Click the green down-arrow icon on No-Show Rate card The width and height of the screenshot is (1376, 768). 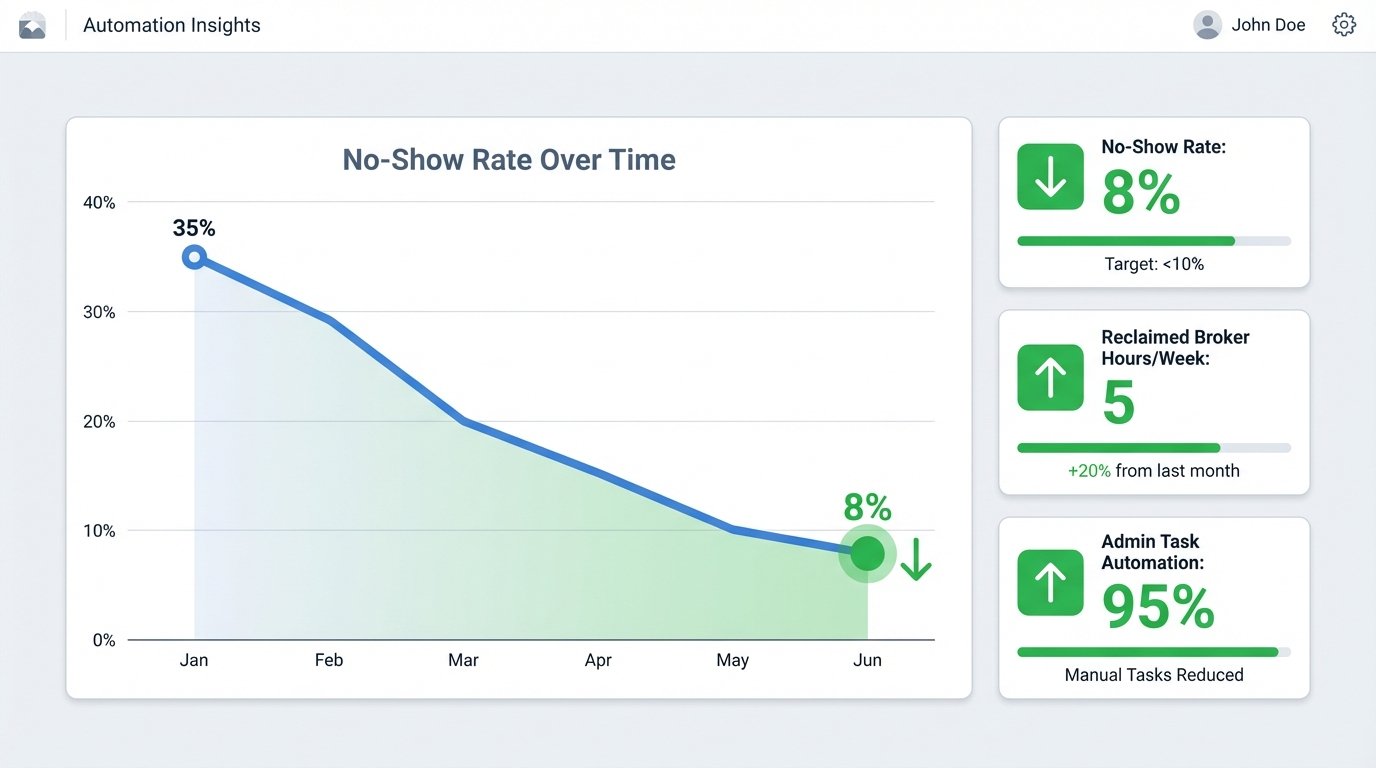pyautogui.click(x=1049, y=177)
